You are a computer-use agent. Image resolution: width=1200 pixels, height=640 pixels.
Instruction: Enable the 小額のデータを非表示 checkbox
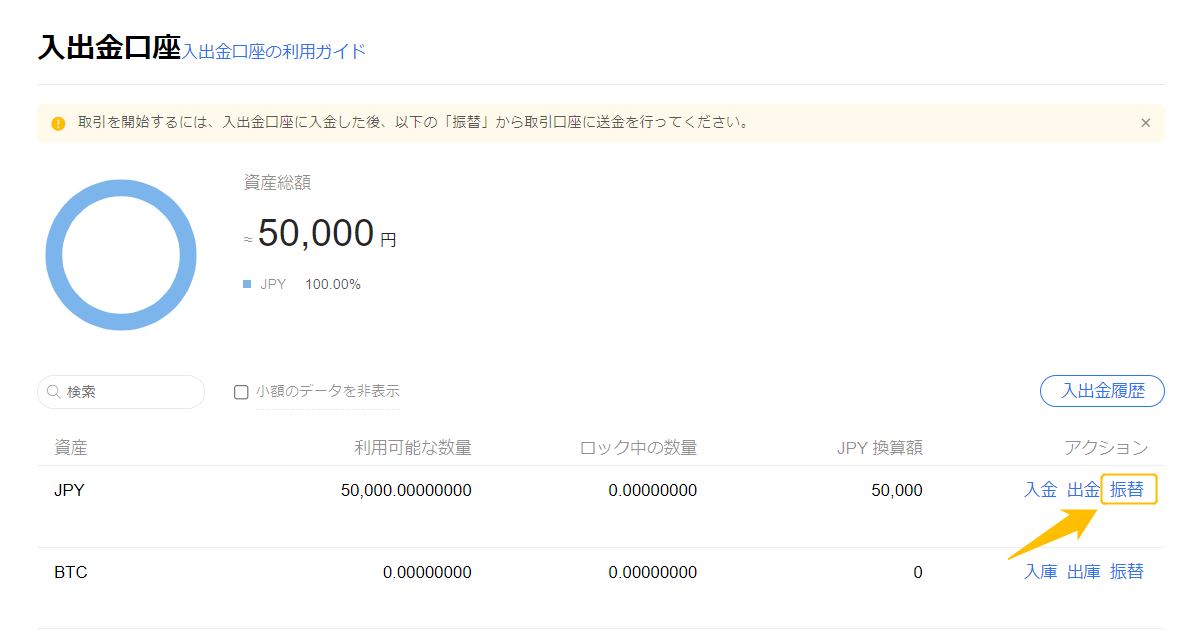(x=241, y=392)
